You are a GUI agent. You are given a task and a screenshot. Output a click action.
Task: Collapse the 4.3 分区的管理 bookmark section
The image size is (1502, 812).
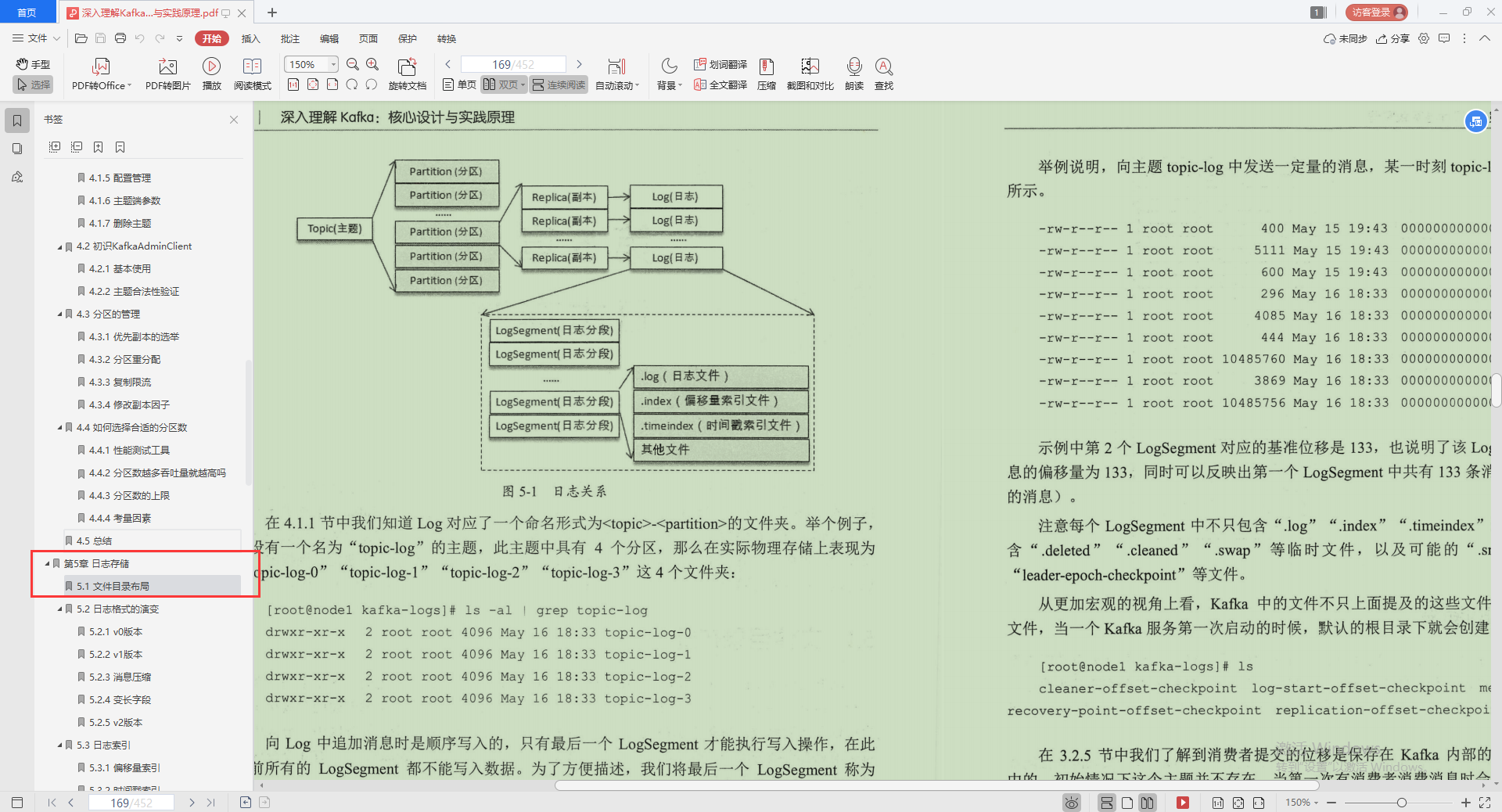(x=60, y=314)
